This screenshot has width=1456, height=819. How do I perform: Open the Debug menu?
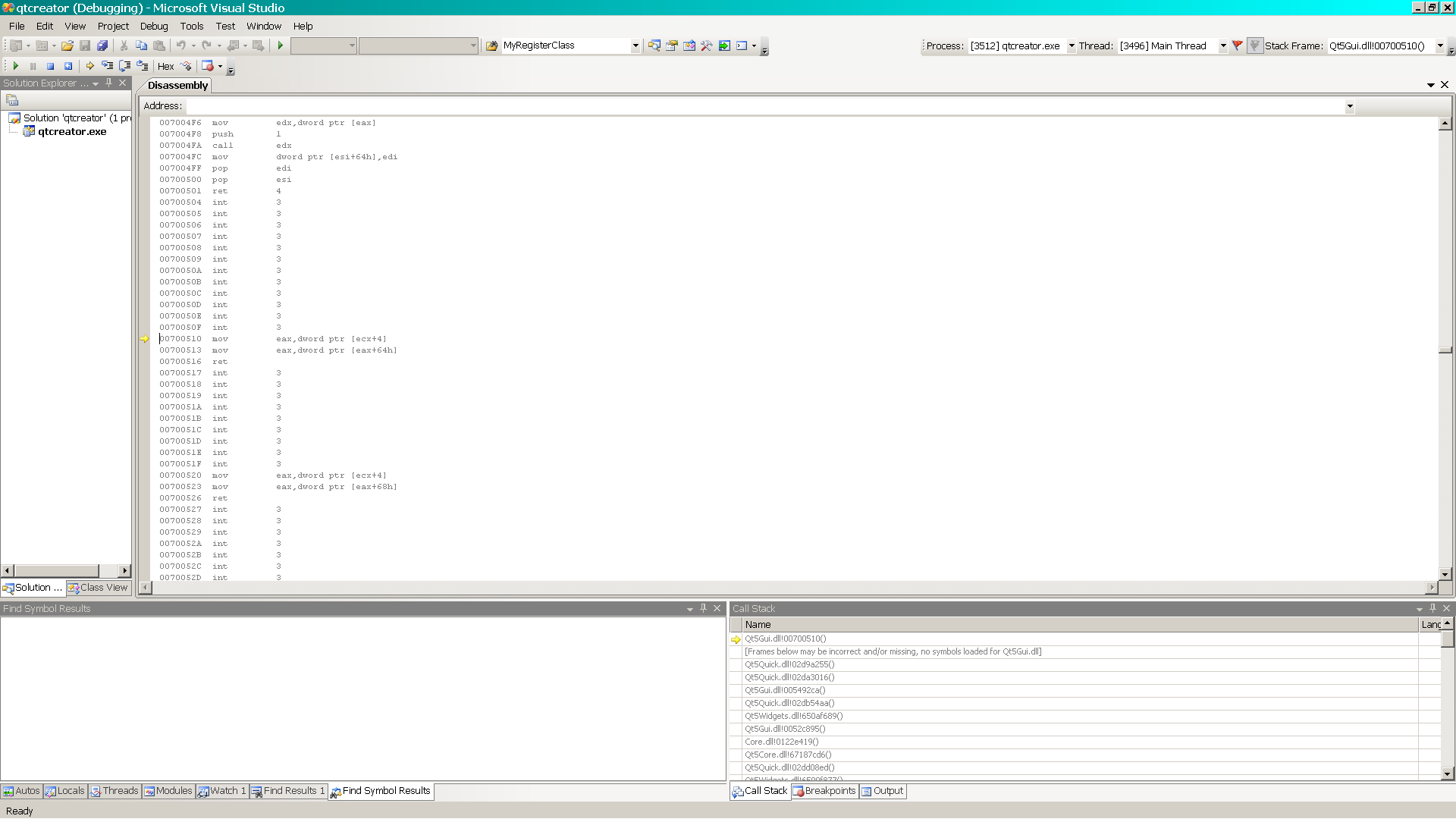point(154,26)
